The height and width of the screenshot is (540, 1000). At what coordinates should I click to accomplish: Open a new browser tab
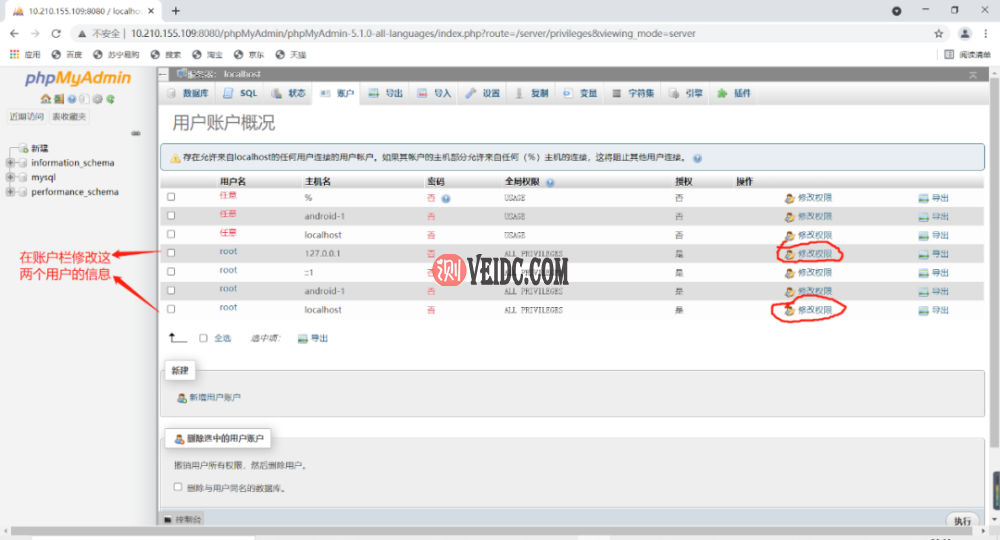[175, 11]
